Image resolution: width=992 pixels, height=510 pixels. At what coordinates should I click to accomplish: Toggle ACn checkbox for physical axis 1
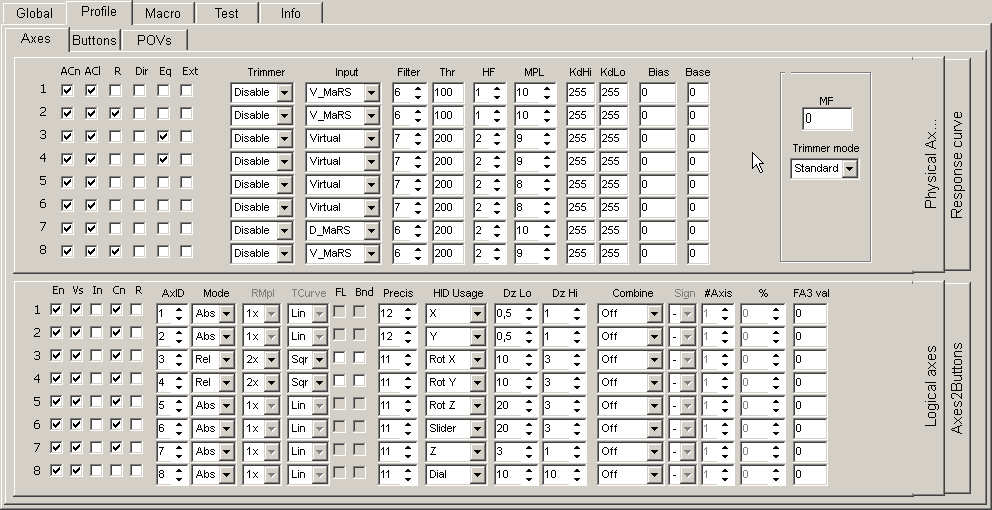[x=67, y=90]
